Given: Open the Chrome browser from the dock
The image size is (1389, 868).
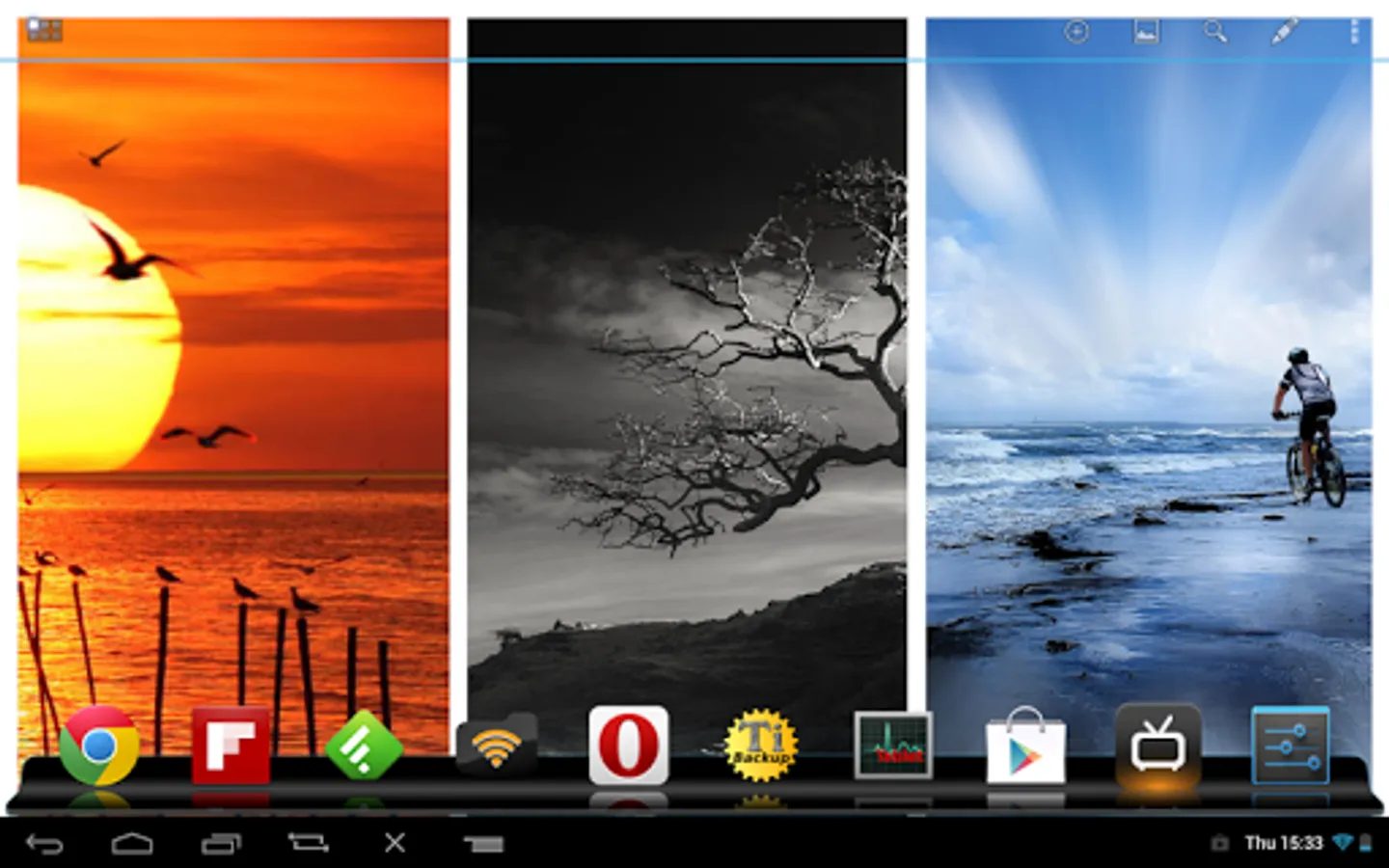Looking at the screenshot, I should tap(98, 745).
